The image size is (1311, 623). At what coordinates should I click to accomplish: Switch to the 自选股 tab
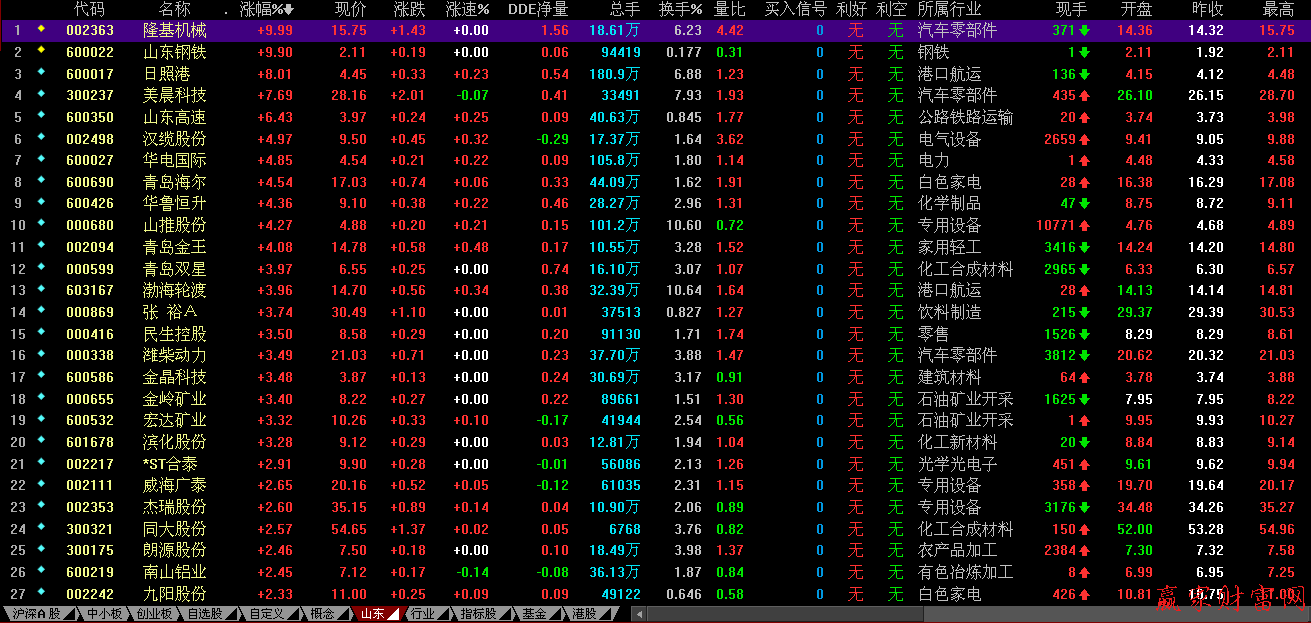coord(204,614)
